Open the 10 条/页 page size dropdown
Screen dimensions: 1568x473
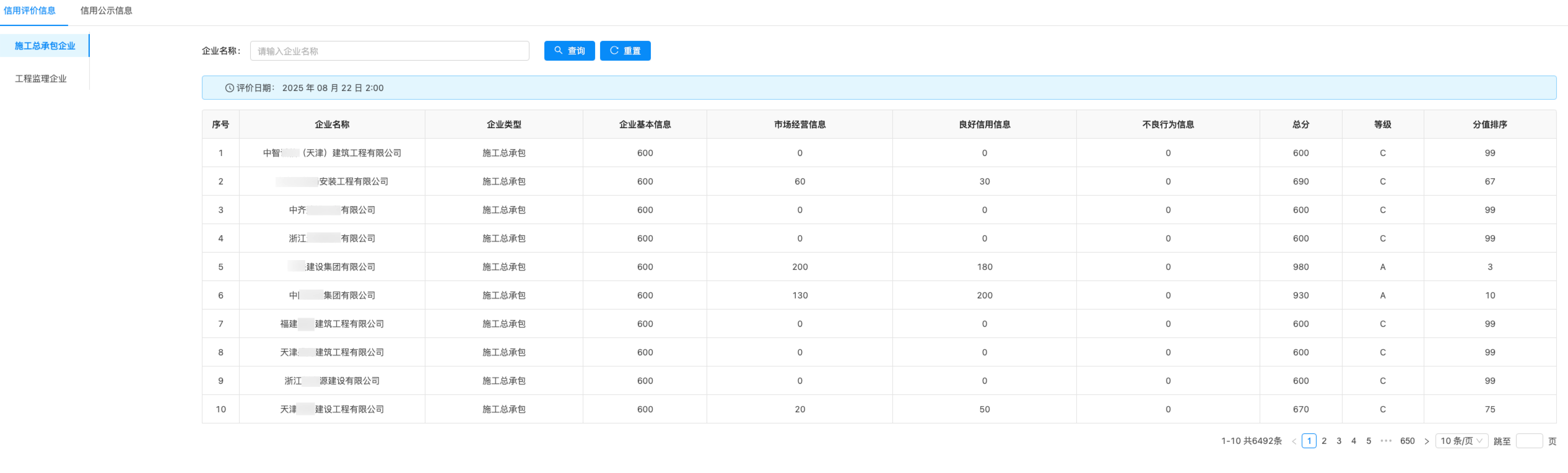pos(1461,441)
